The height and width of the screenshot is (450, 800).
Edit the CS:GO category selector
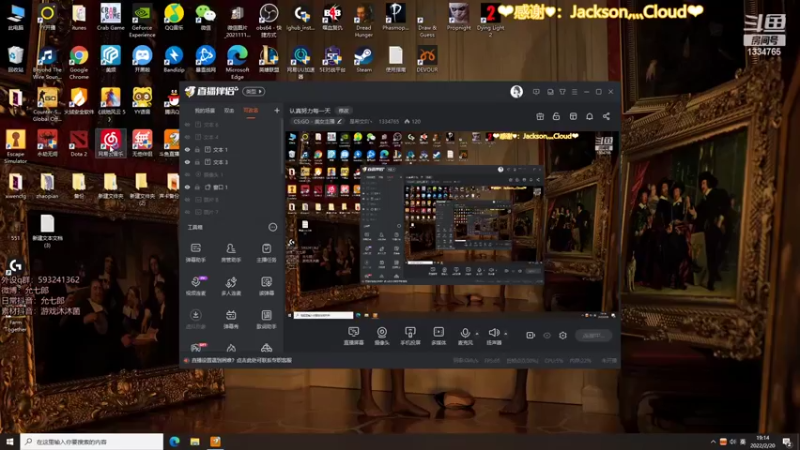click(317, 121)
